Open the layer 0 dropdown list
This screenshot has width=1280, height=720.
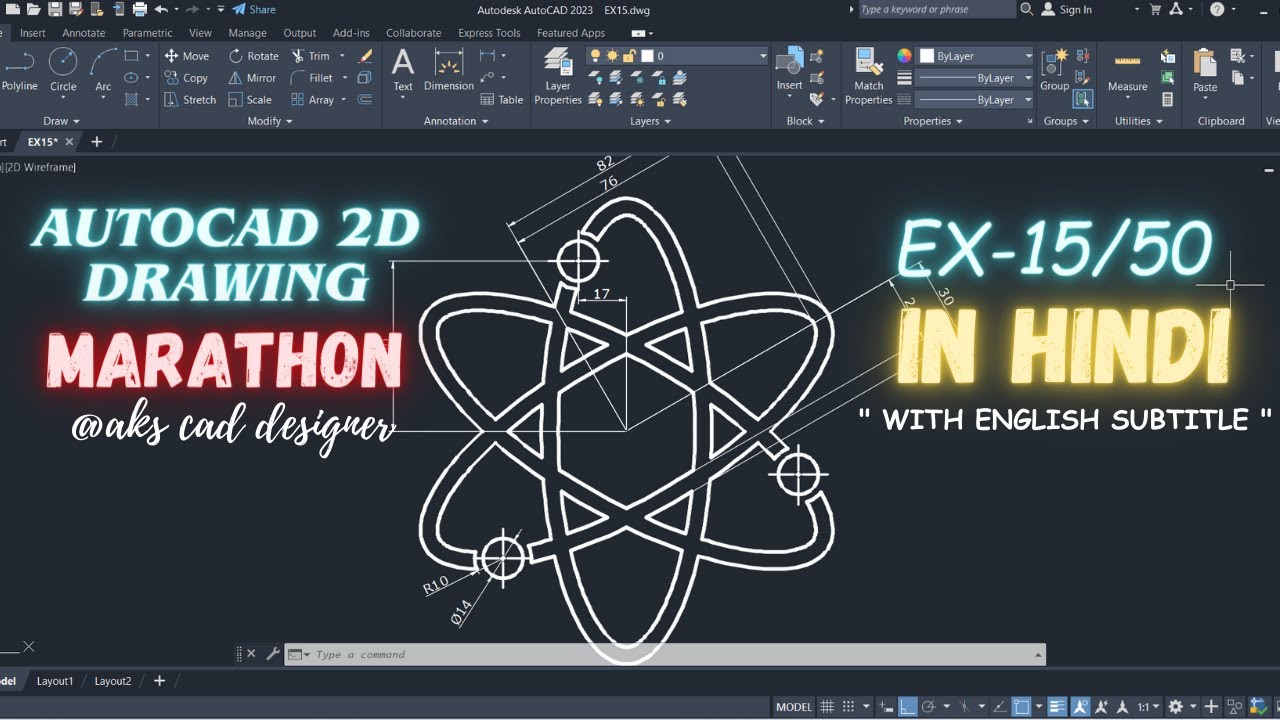coord(762,56)
